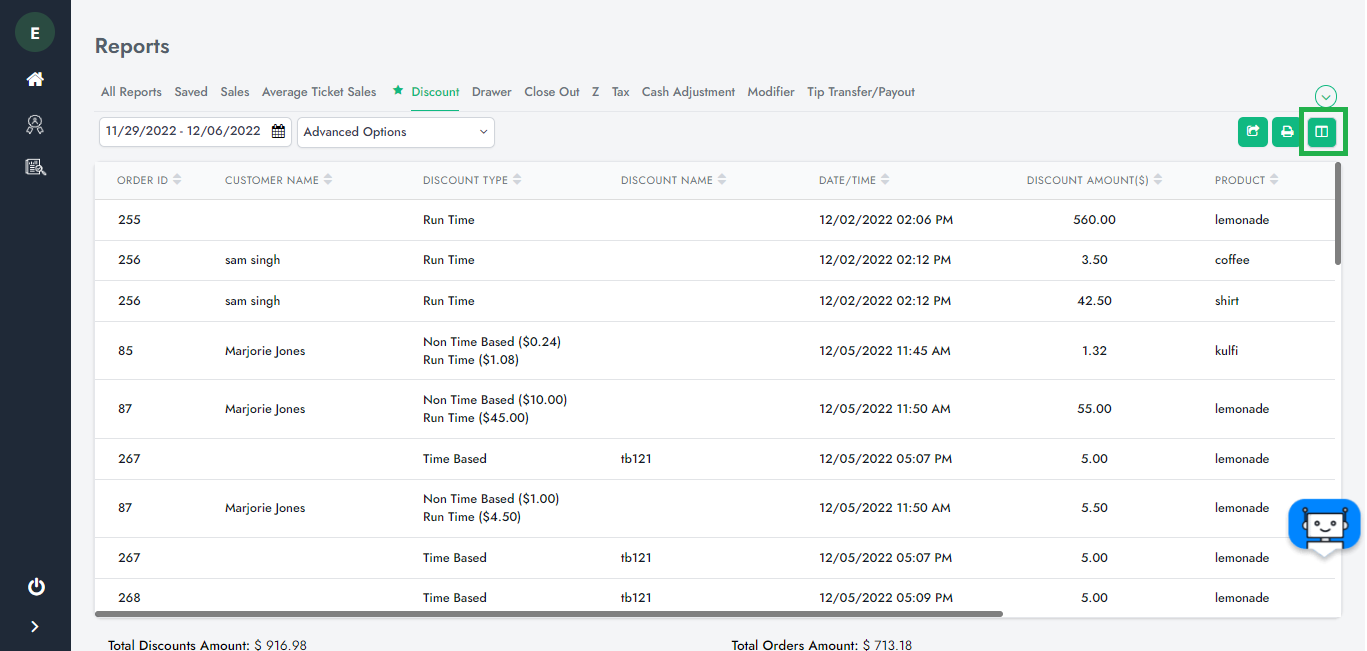Screen dimensions: 1367x651
Task: Switch to the Sales tab
Action: pos(235,92)
